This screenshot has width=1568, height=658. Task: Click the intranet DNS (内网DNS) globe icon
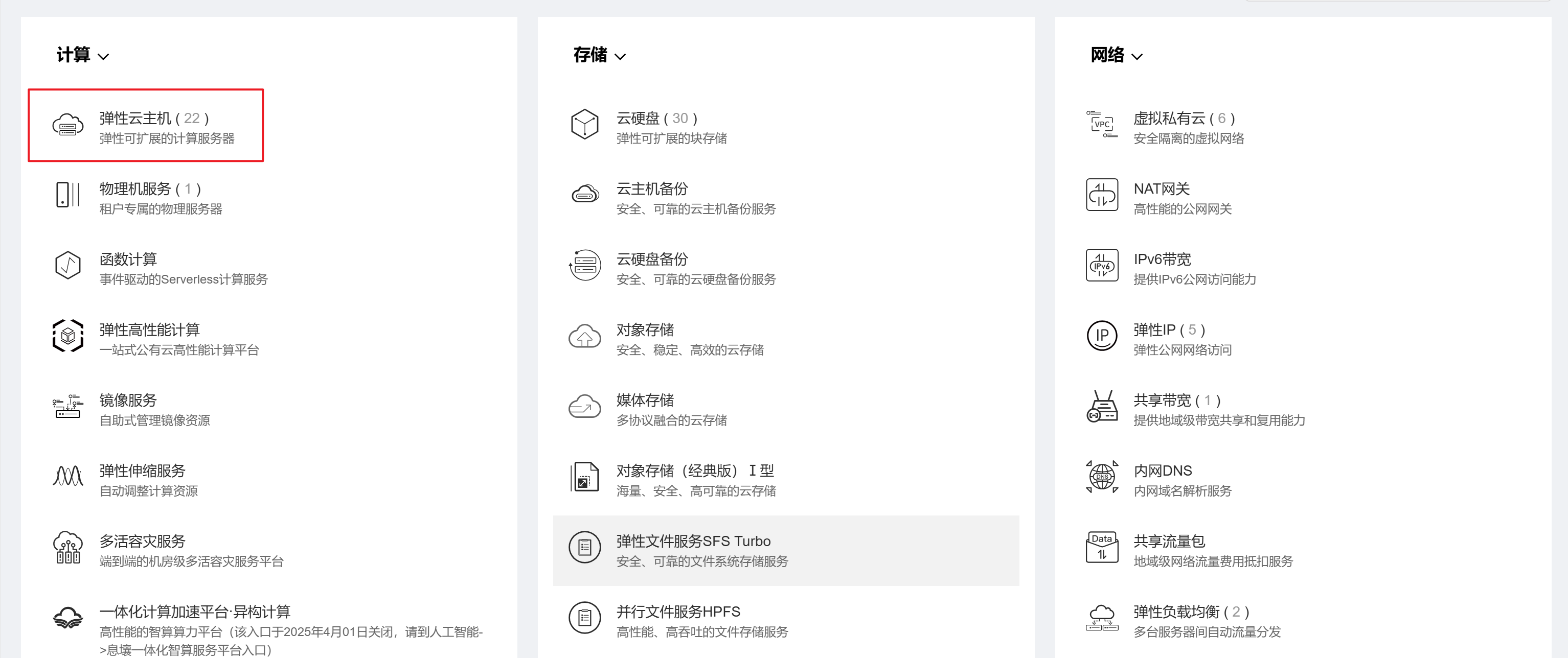point(1102,477)
